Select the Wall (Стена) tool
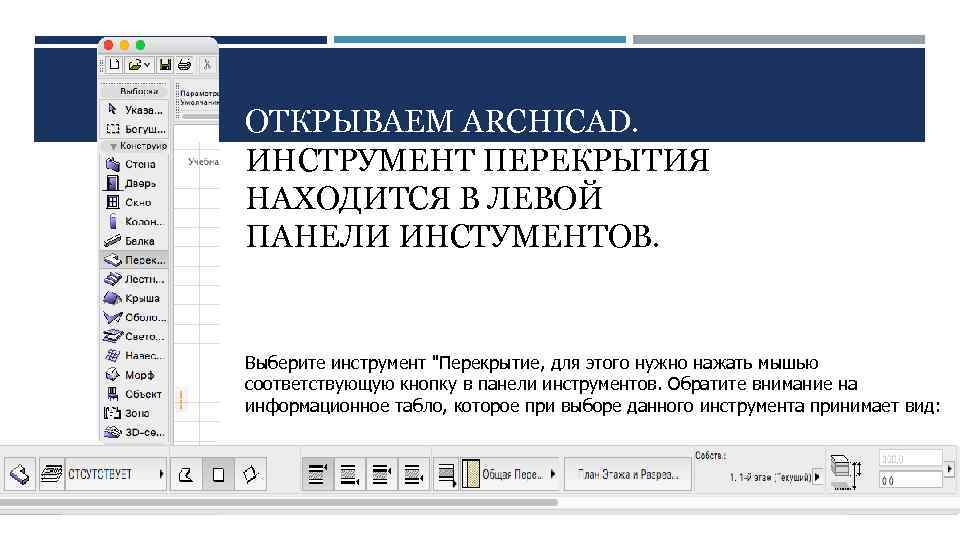 tap(134, 164)
